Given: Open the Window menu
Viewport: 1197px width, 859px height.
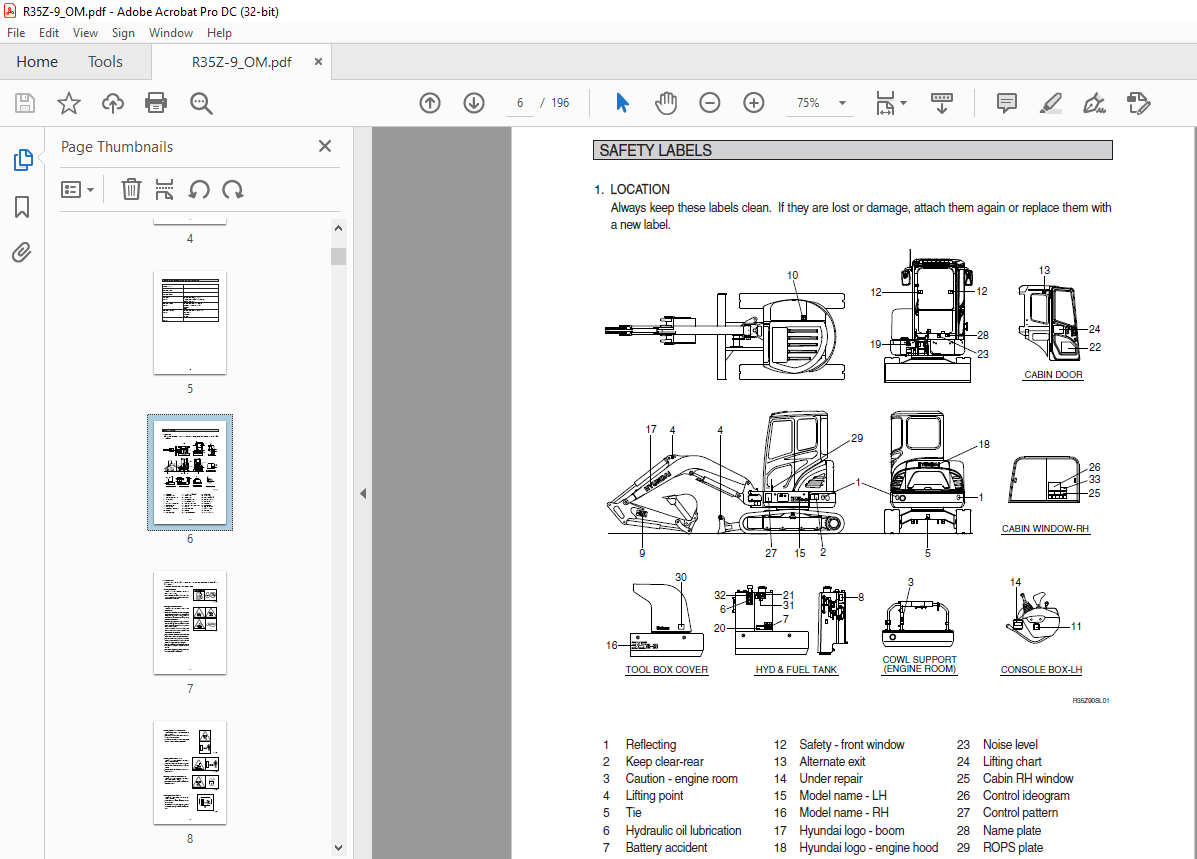Looking at the screenshot, I should point(171,33).
